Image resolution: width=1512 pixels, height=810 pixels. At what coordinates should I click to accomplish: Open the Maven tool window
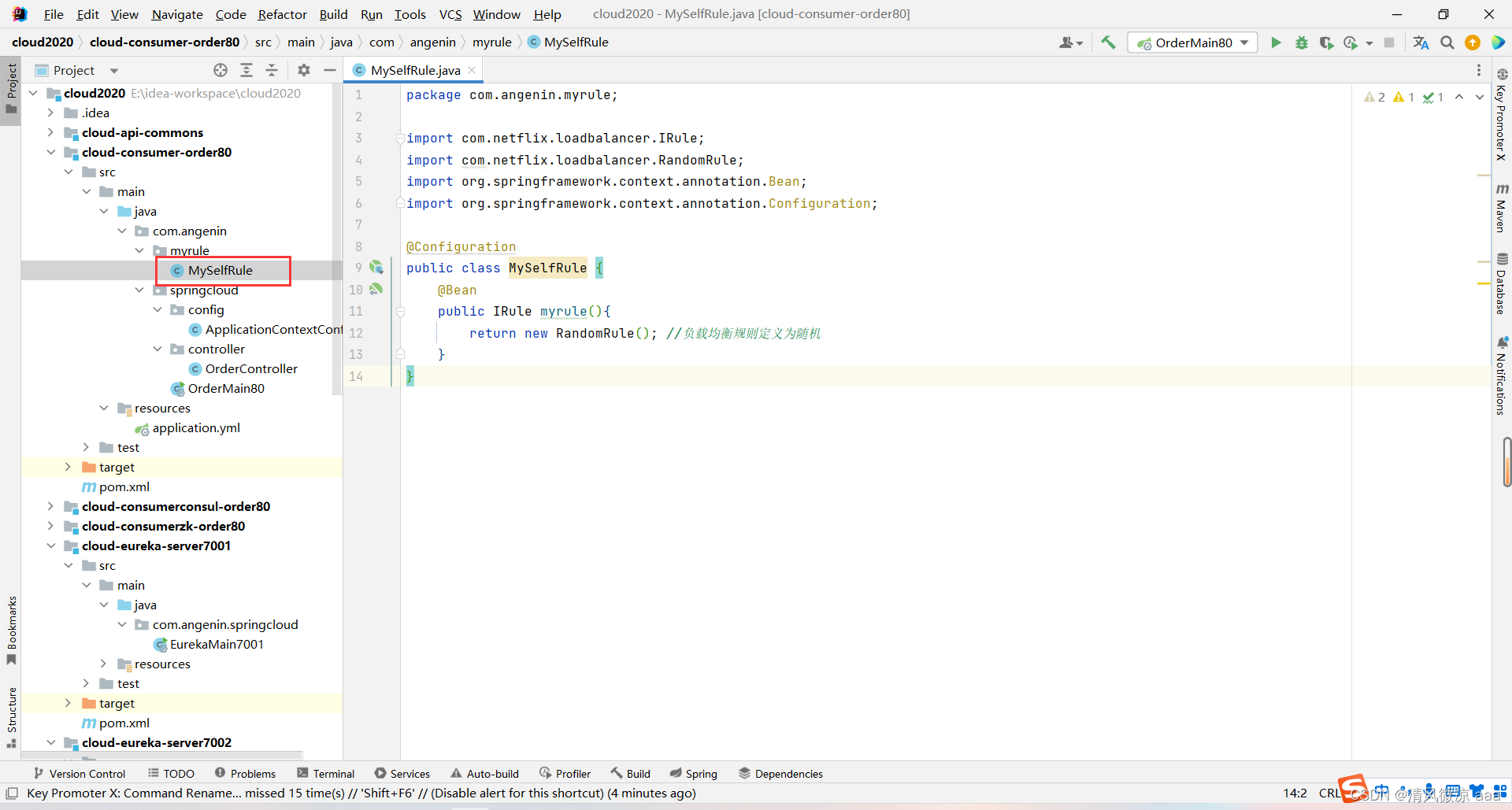[x=1502, y=208]
